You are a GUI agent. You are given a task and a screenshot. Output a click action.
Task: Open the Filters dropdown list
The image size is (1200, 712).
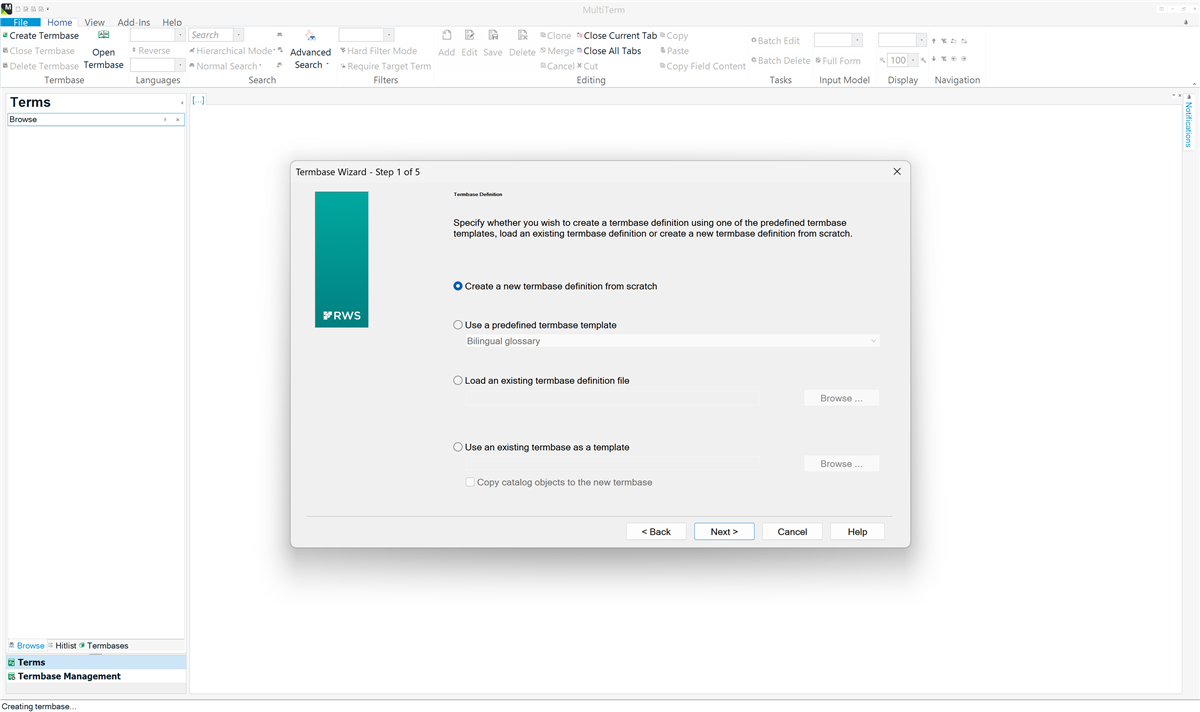click(x=389, y=35)
